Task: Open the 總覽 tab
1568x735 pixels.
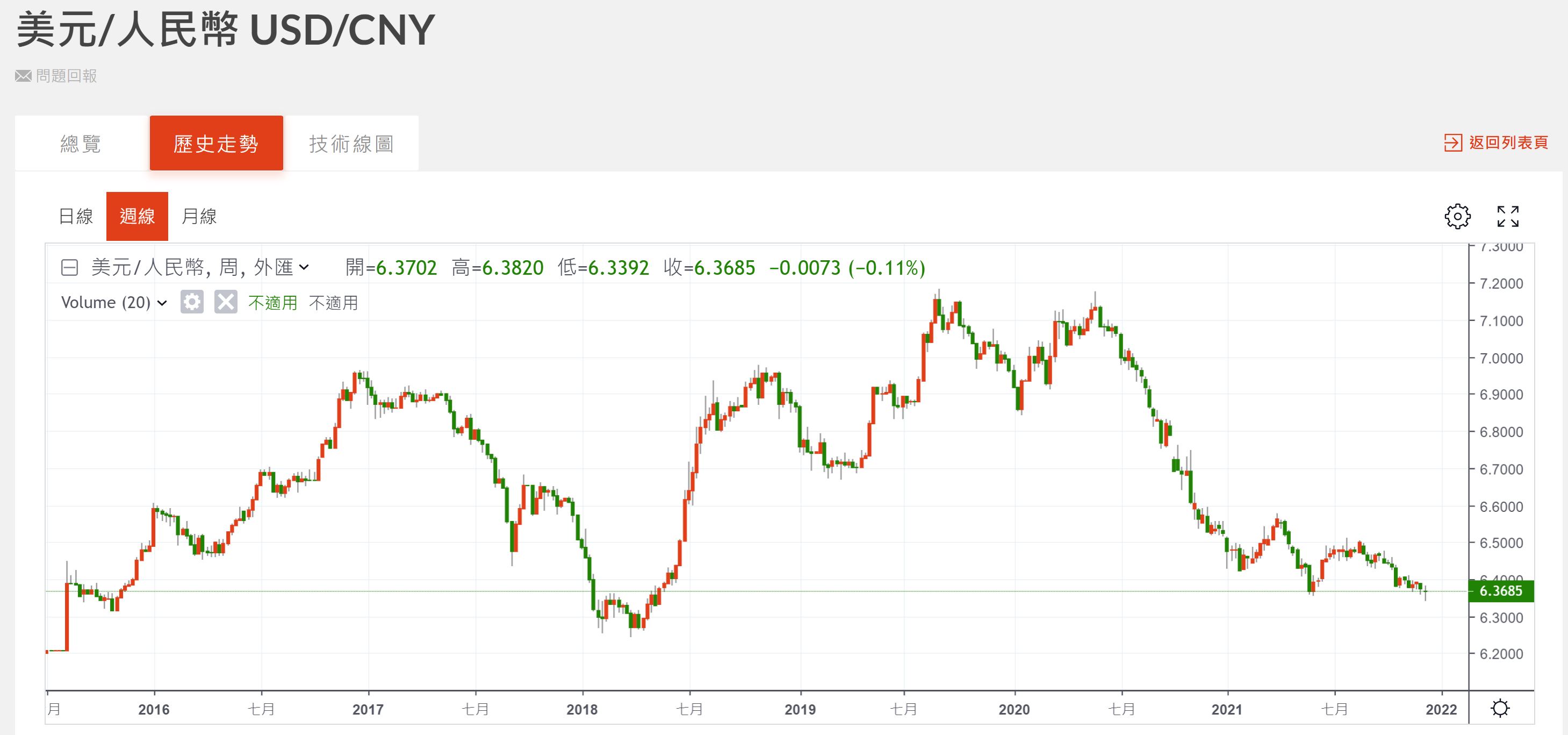Action: [81, 144]
